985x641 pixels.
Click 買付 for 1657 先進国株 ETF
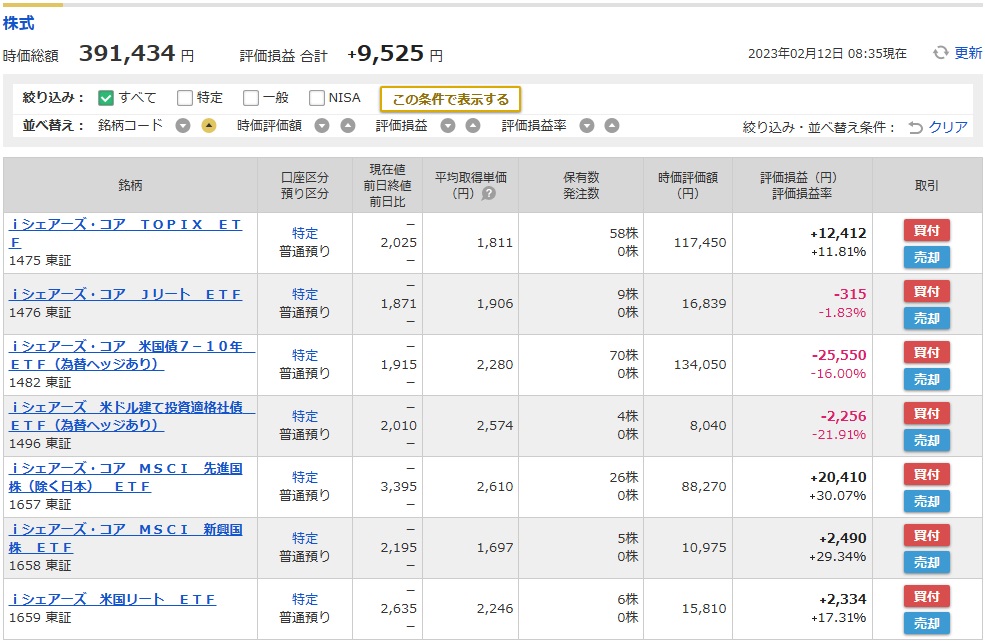tap(927, 474)
